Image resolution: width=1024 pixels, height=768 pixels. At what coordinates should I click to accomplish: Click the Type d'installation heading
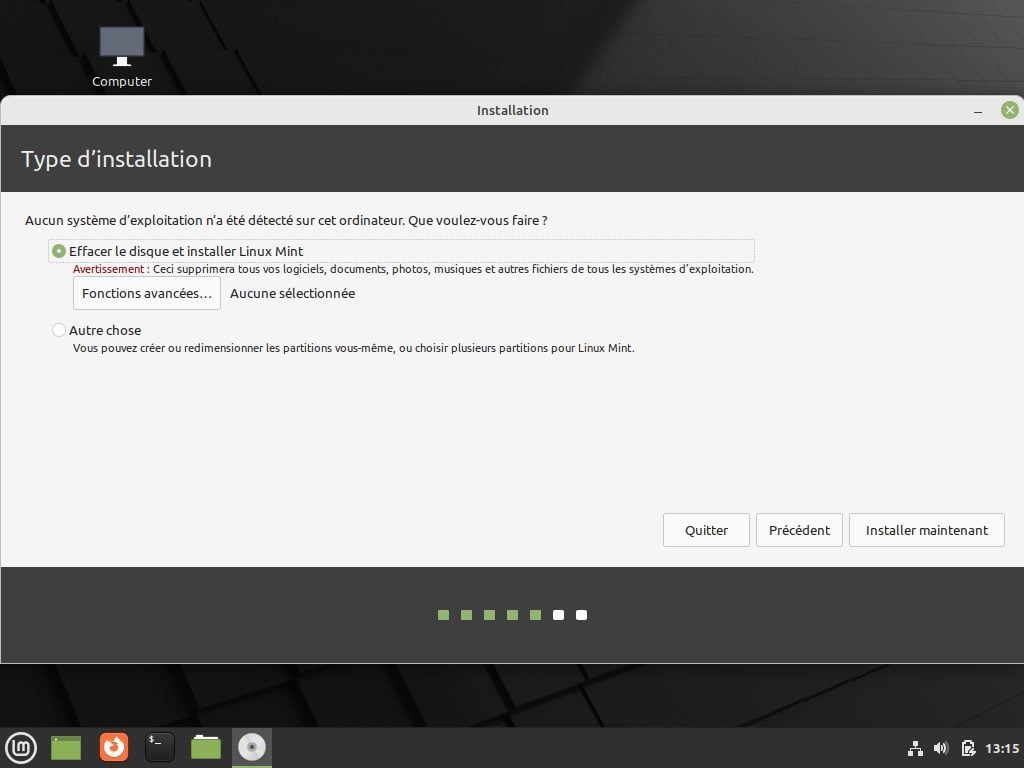[116, 159]
